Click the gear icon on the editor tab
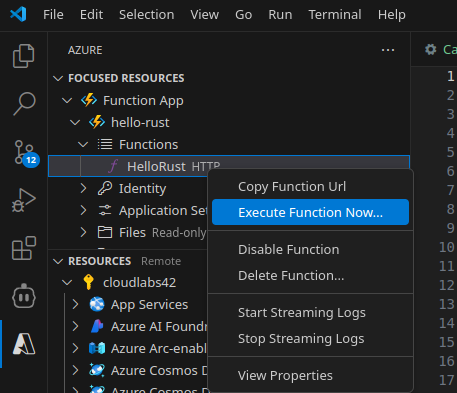 pos(430,50)
